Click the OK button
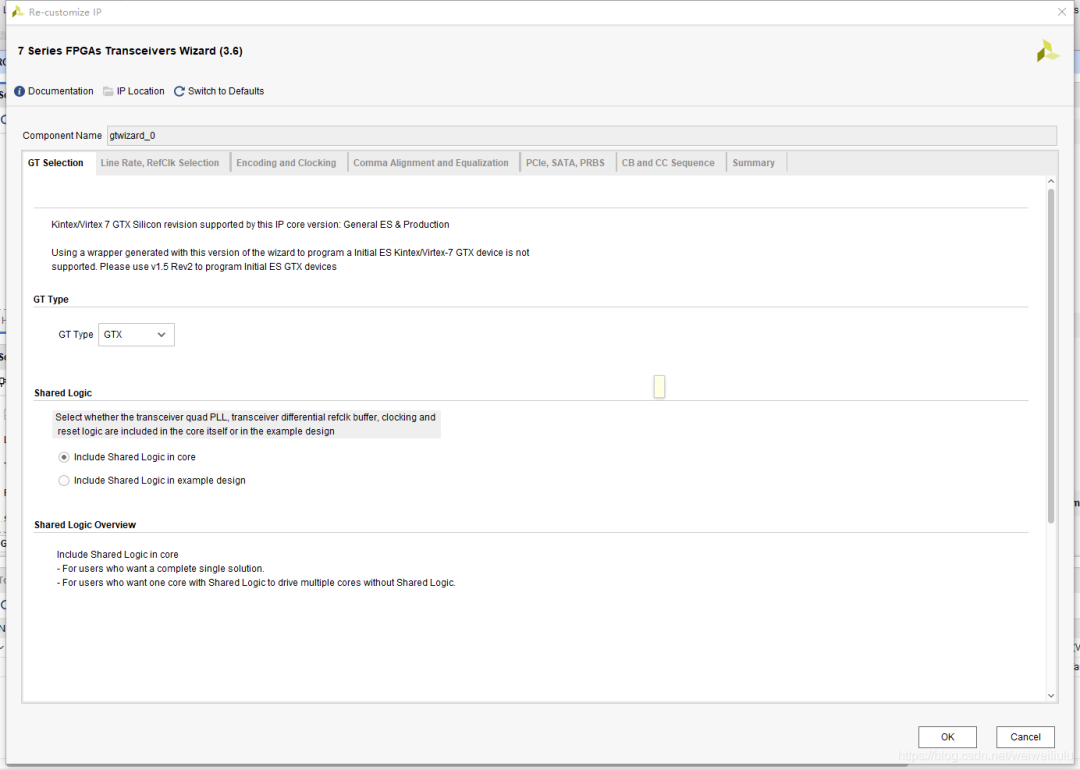The width and height of the screenshot is (1080, 770). pos(947,737)
